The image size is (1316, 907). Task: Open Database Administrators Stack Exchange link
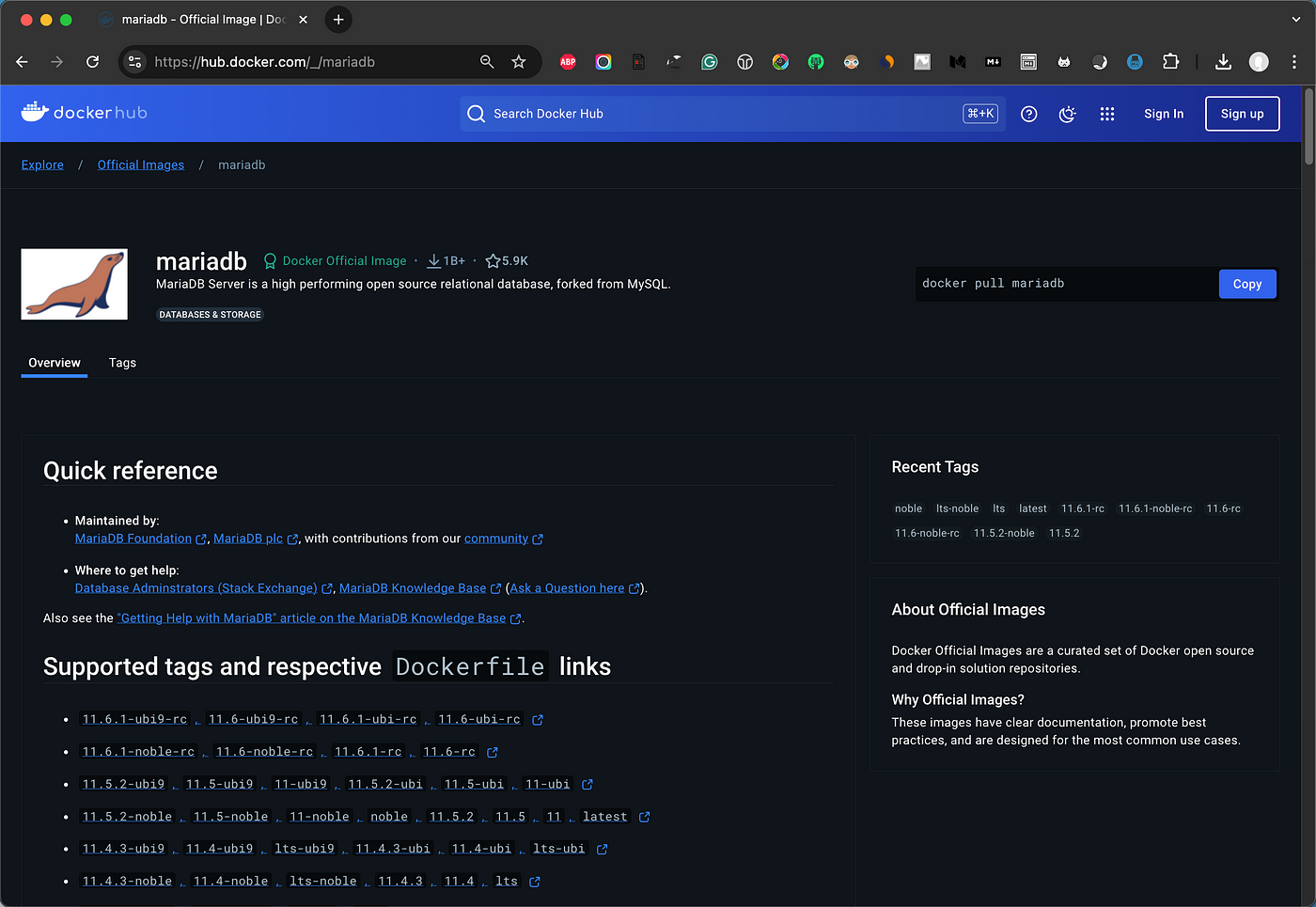pos(196,588)
